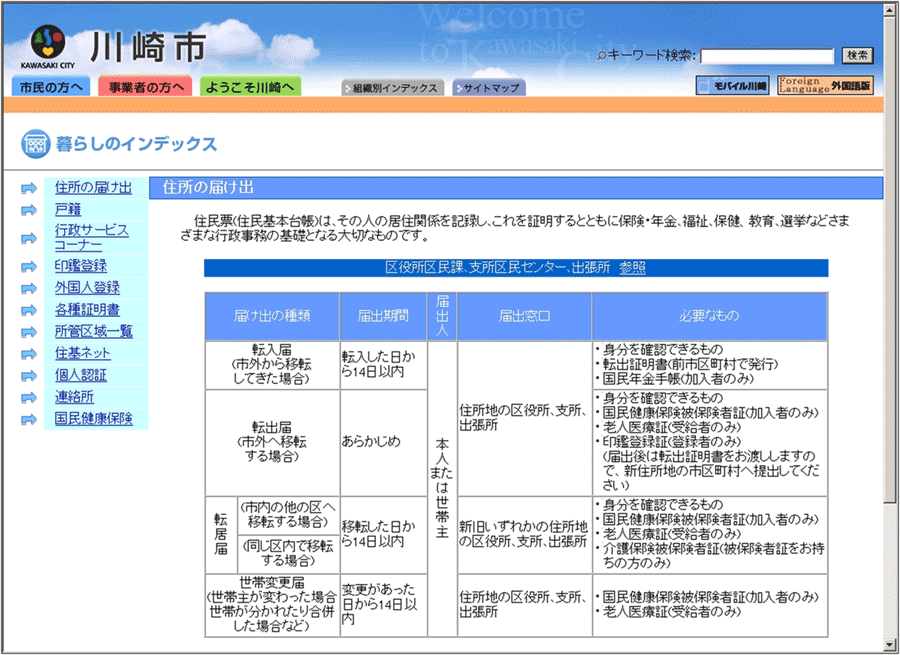Open the Foreign Language 外国語版 banner
The height and width of the screenshot is (655, 900).
[x=825, y=86]
